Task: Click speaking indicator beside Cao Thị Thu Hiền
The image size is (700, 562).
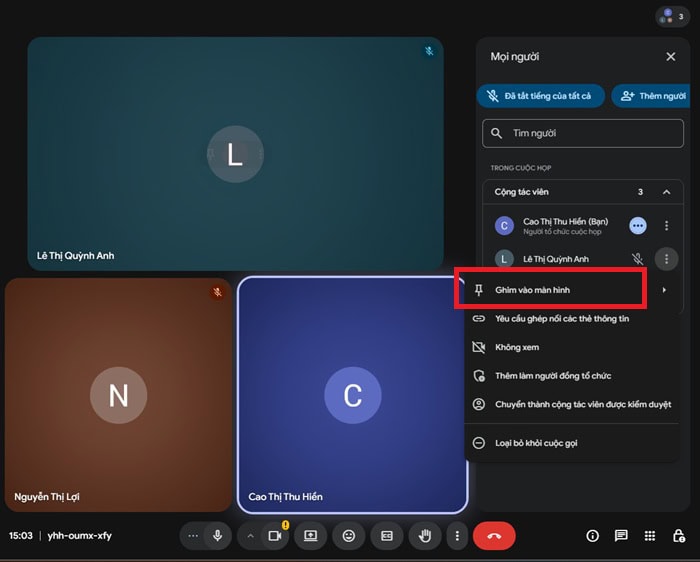Action: 638,225
